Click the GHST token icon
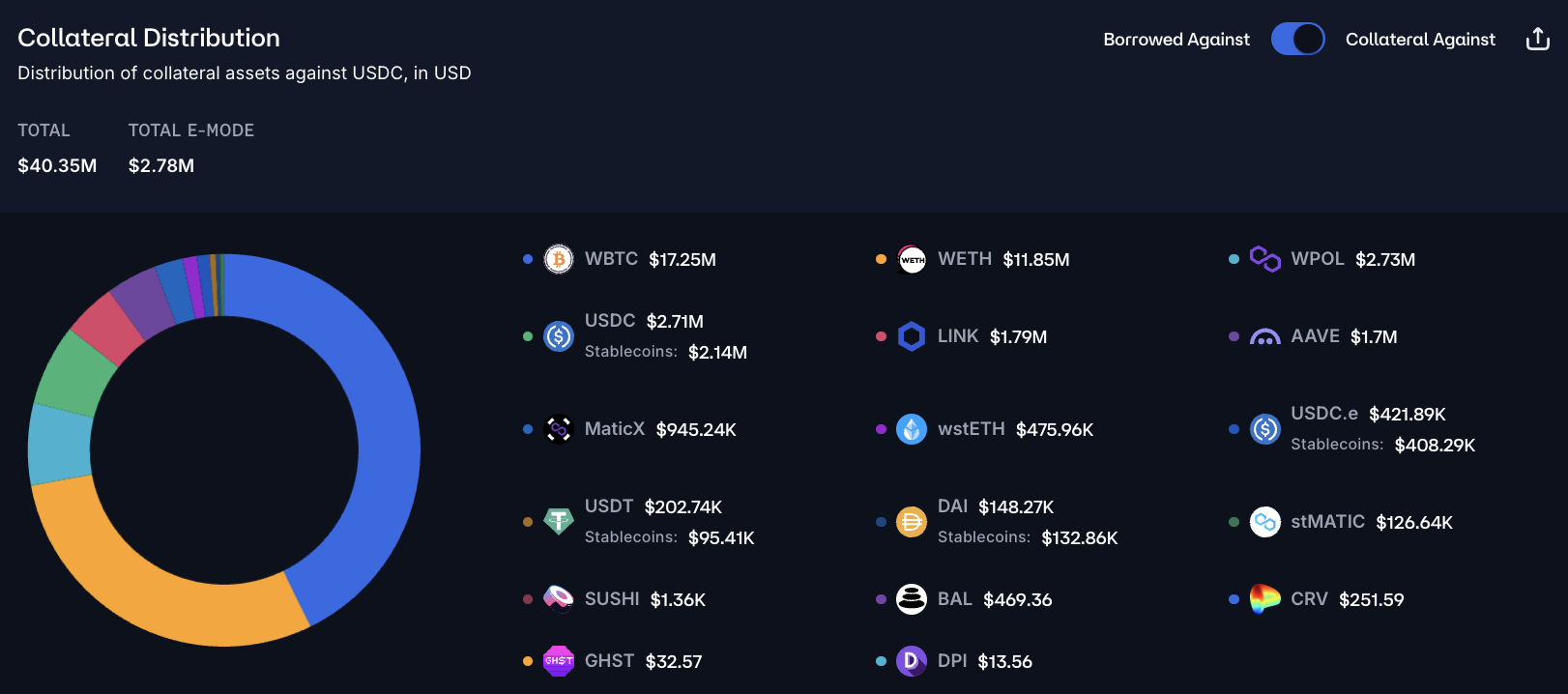Screen dimensions: 1568x694 (559, 661)
